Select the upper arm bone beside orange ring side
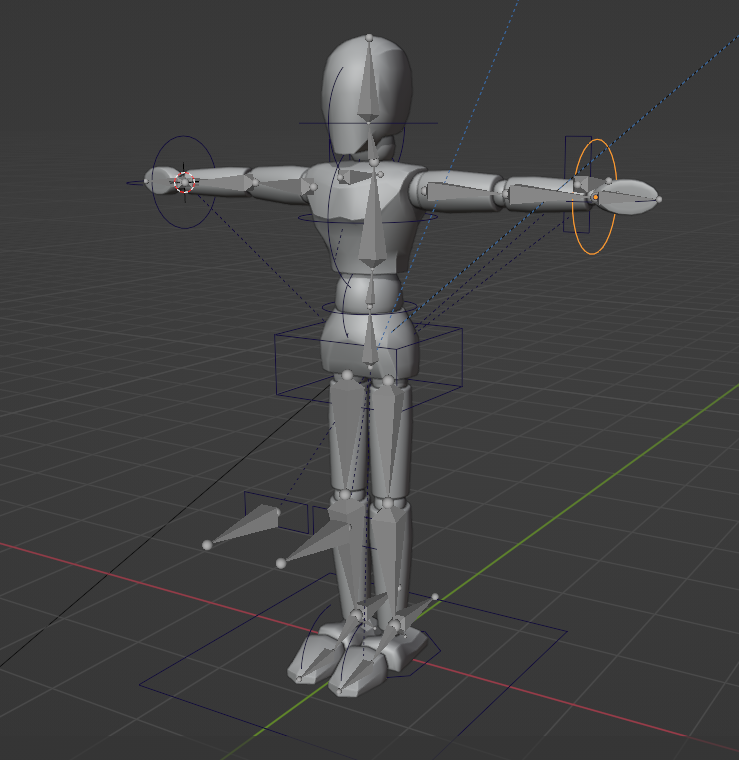Viewport: 739px width, 760px height. 455,191
